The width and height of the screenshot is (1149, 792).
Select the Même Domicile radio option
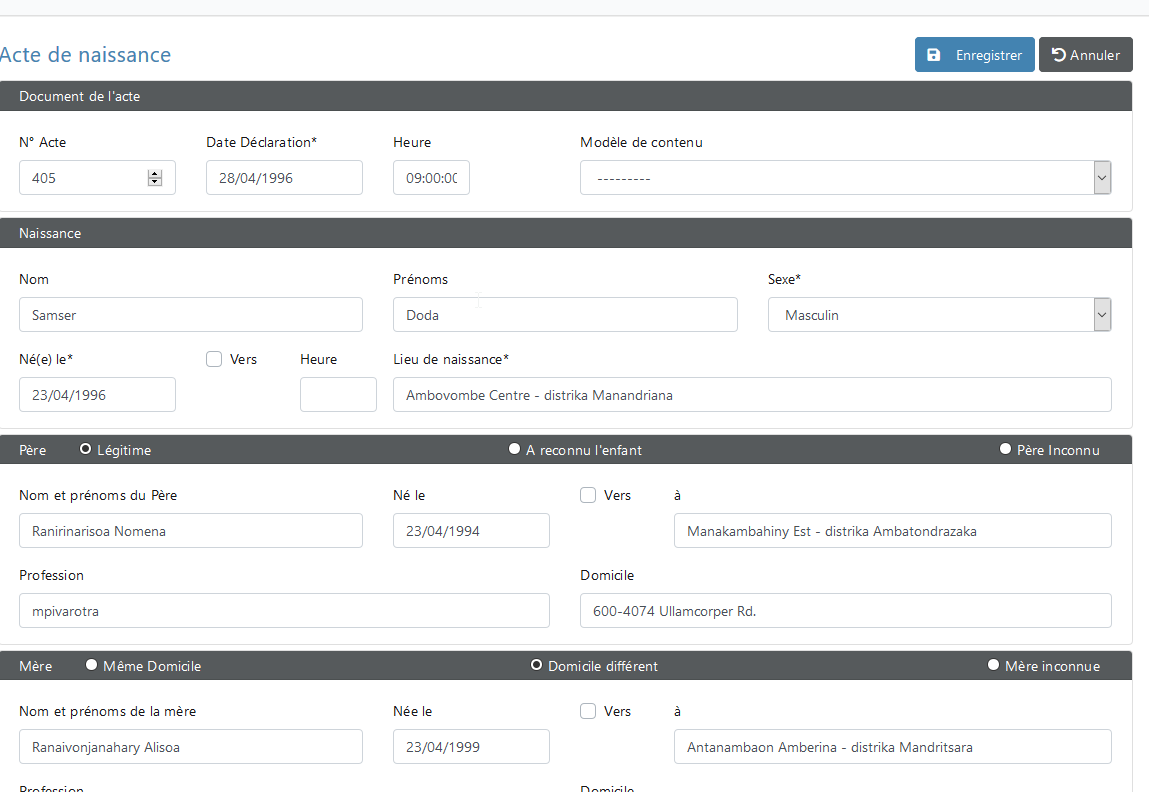point(92,665)
